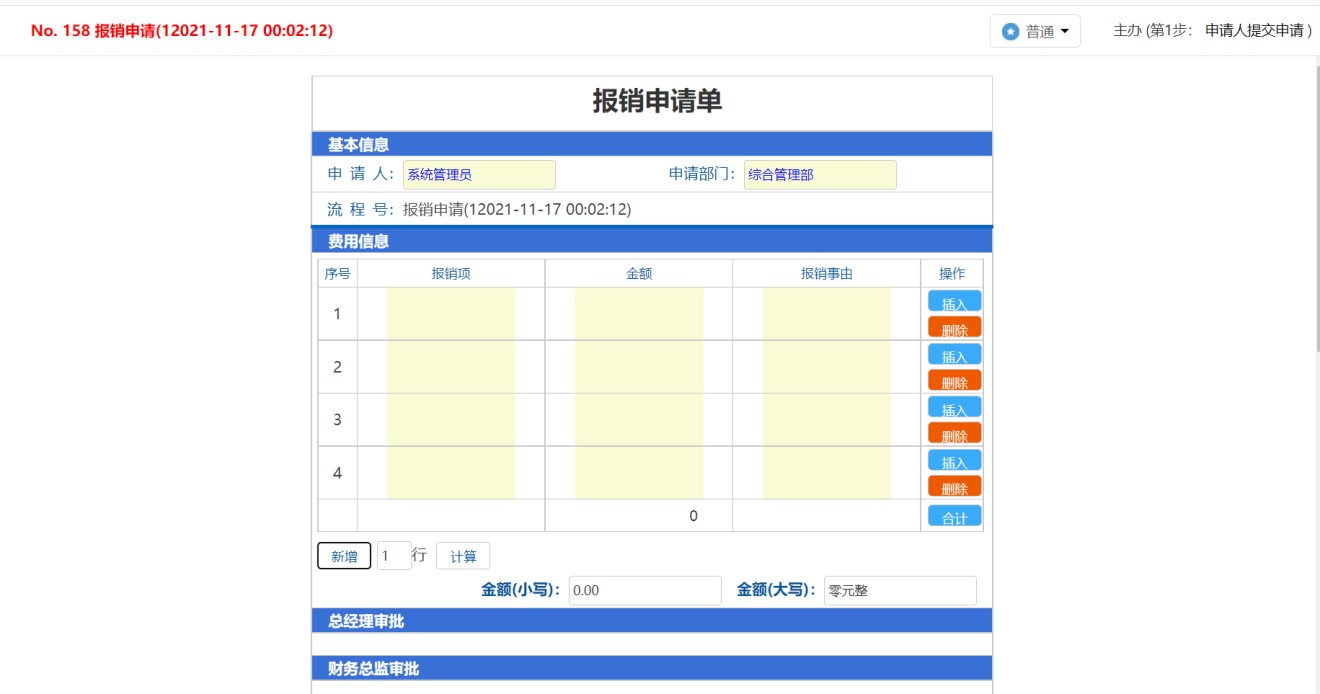The height and width of the screenshot is (694, 1320).
Task: Click the red No. 158 报销申请 title
Action: pos(182,31)
